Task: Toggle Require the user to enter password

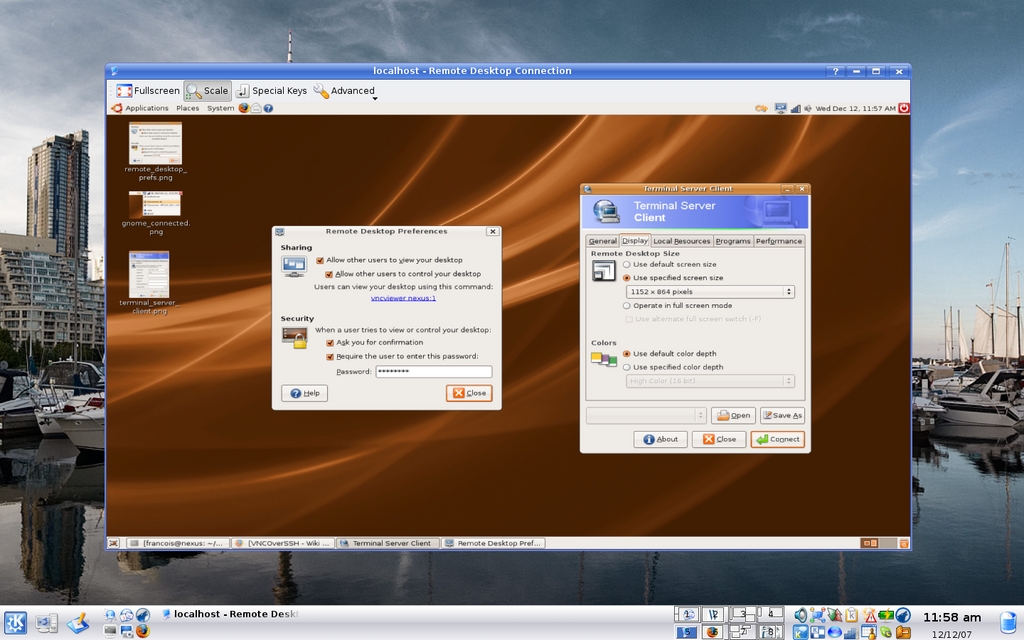Action: point(330,356)
